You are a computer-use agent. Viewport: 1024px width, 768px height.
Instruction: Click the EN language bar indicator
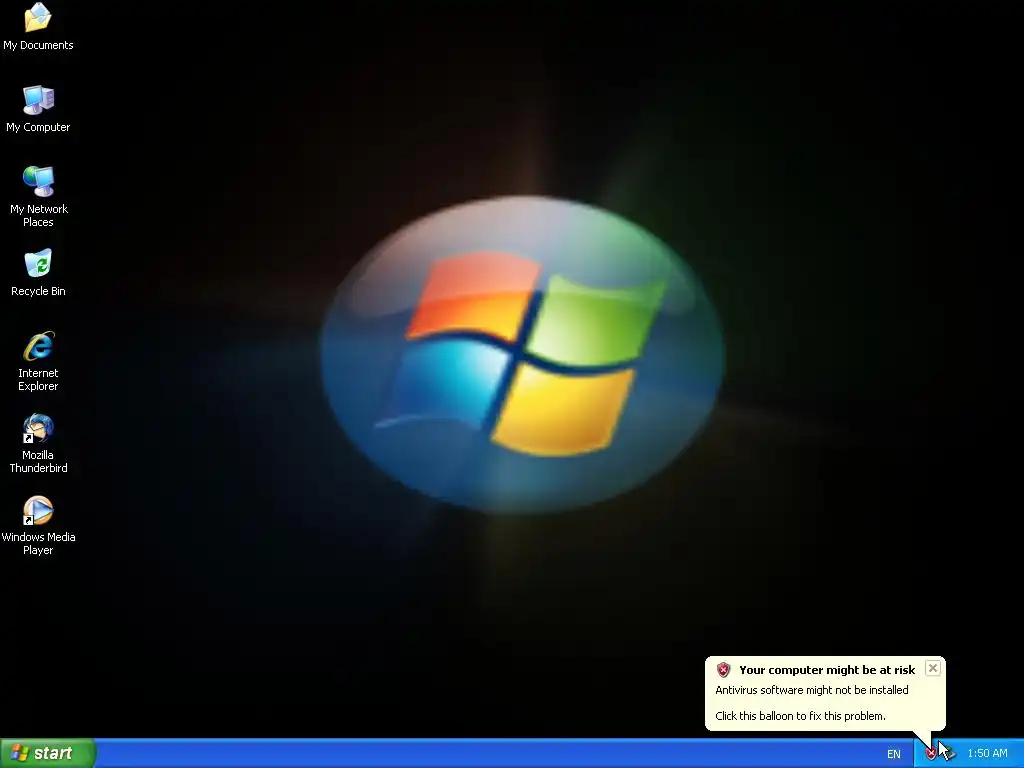pos(893,754)
